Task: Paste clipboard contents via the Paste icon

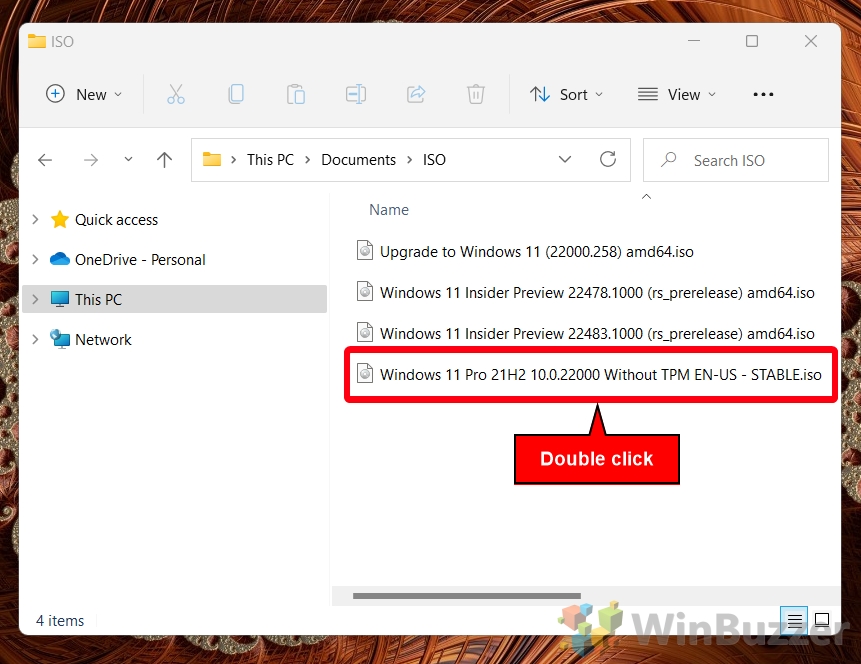Action: [x=296, y=94]
